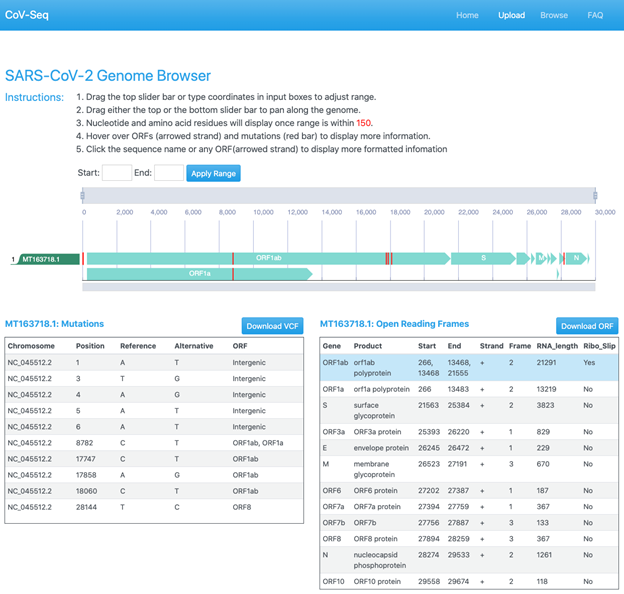The image size is (624, 594).
Task: Click the M gene arrow in track
Action: coord(541,258)
